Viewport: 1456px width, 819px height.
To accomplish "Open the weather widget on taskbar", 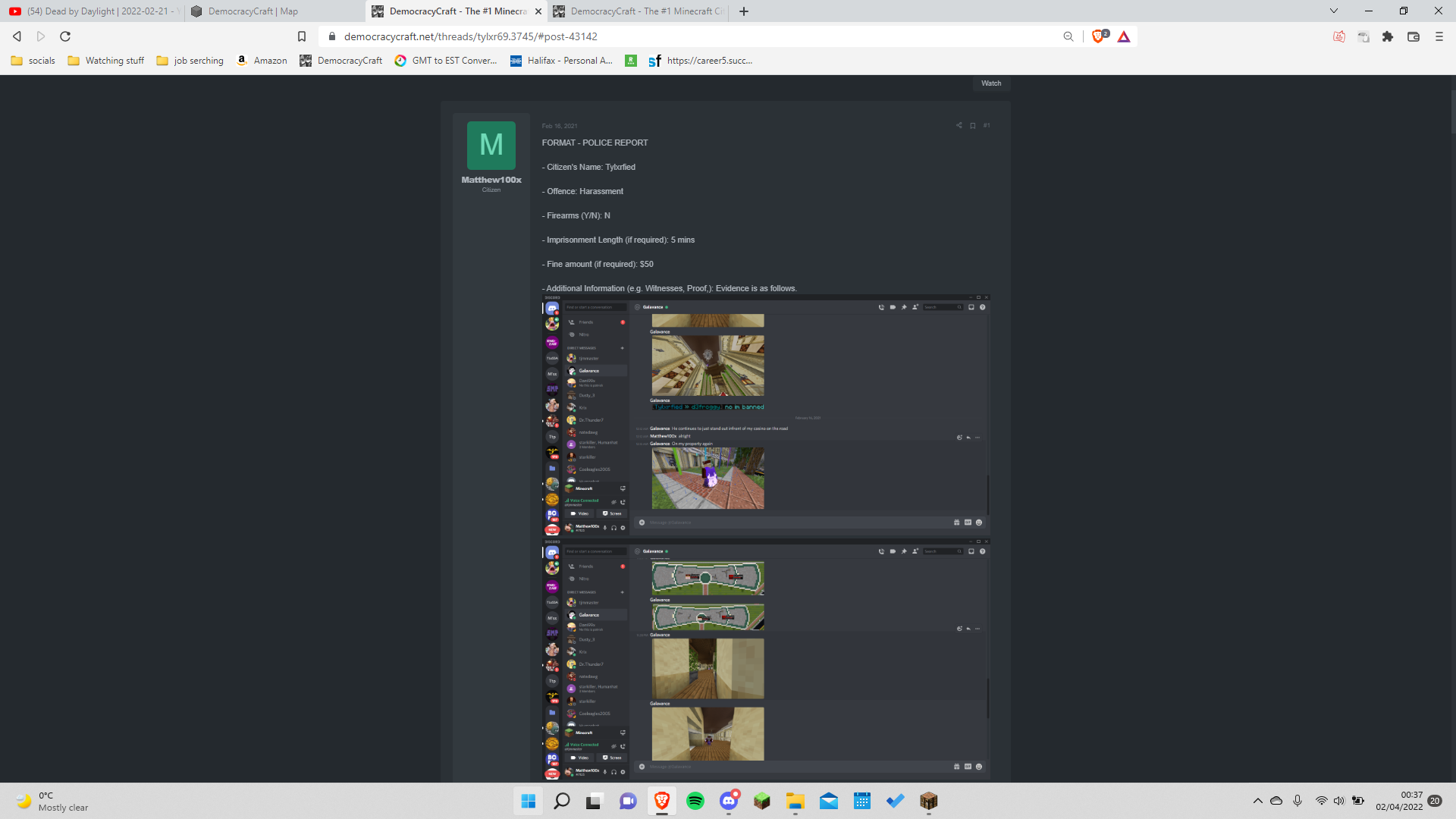I will tap(53, 801).
